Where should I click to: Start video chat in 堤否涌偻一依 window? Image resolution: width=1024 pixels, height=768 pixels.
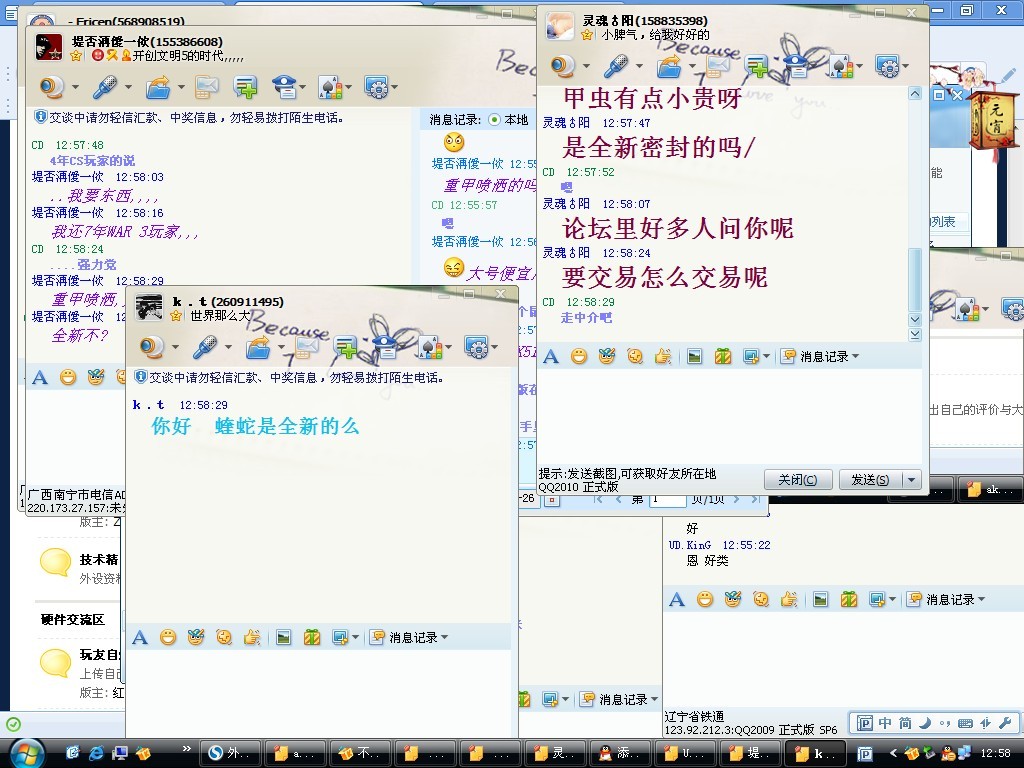tap(52, 87)
